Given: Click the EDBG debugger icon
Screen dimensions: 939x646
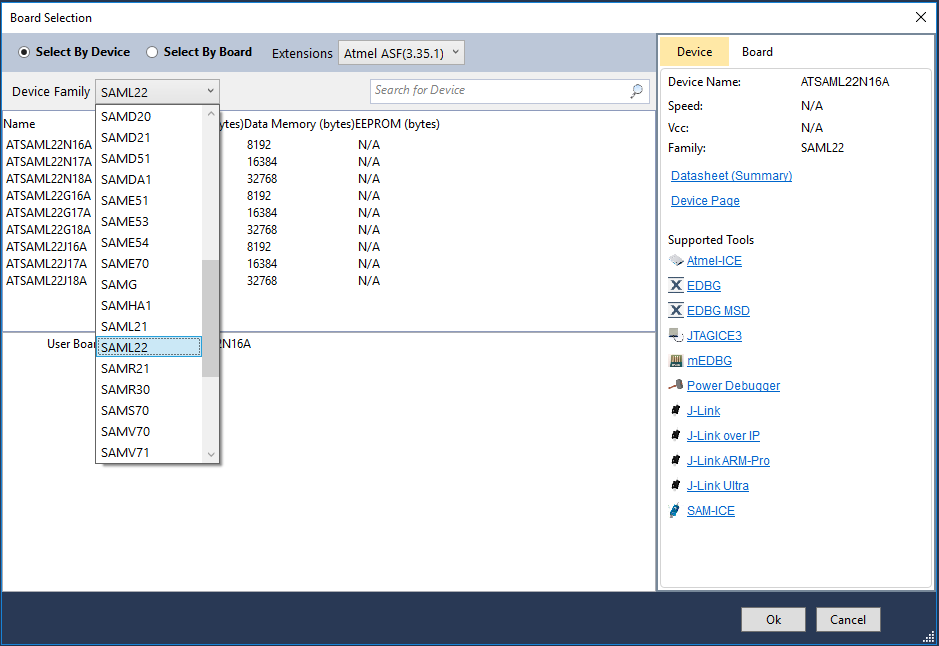Looking at the screenshot, I should pyautogui.click(x=676, y=286).
